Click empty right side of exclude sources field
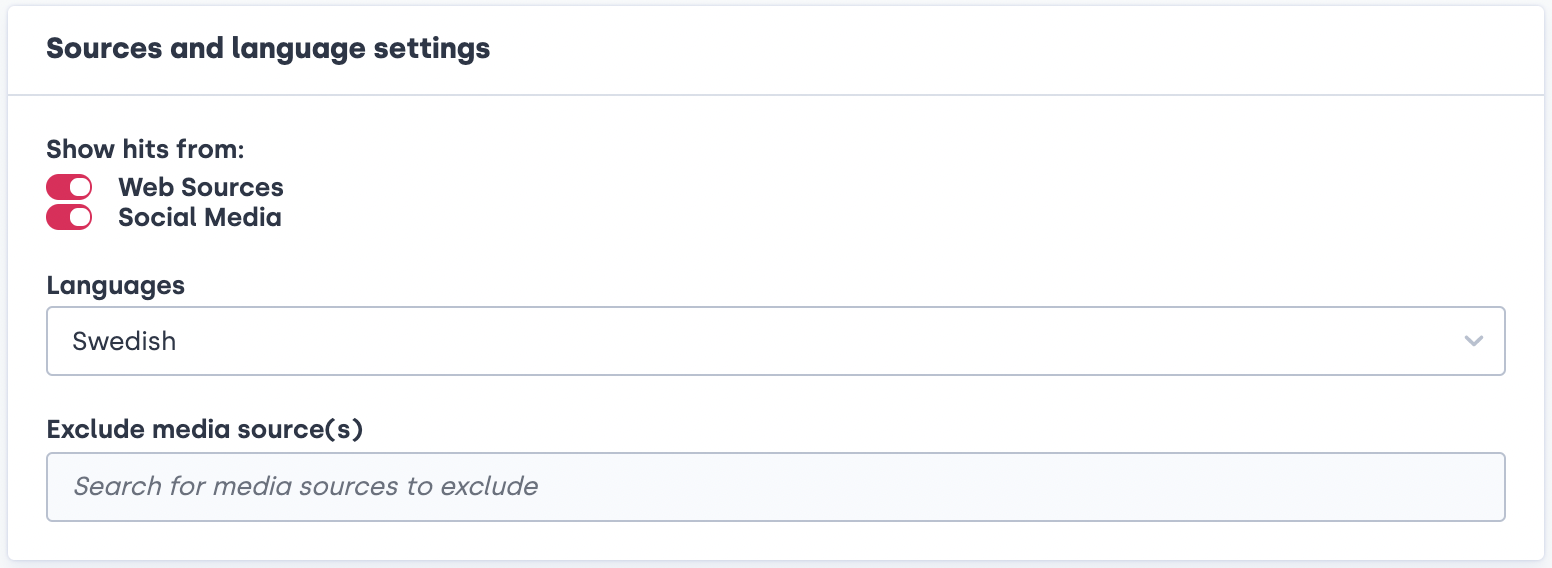1552x568 pixels. pos(1200,487)
